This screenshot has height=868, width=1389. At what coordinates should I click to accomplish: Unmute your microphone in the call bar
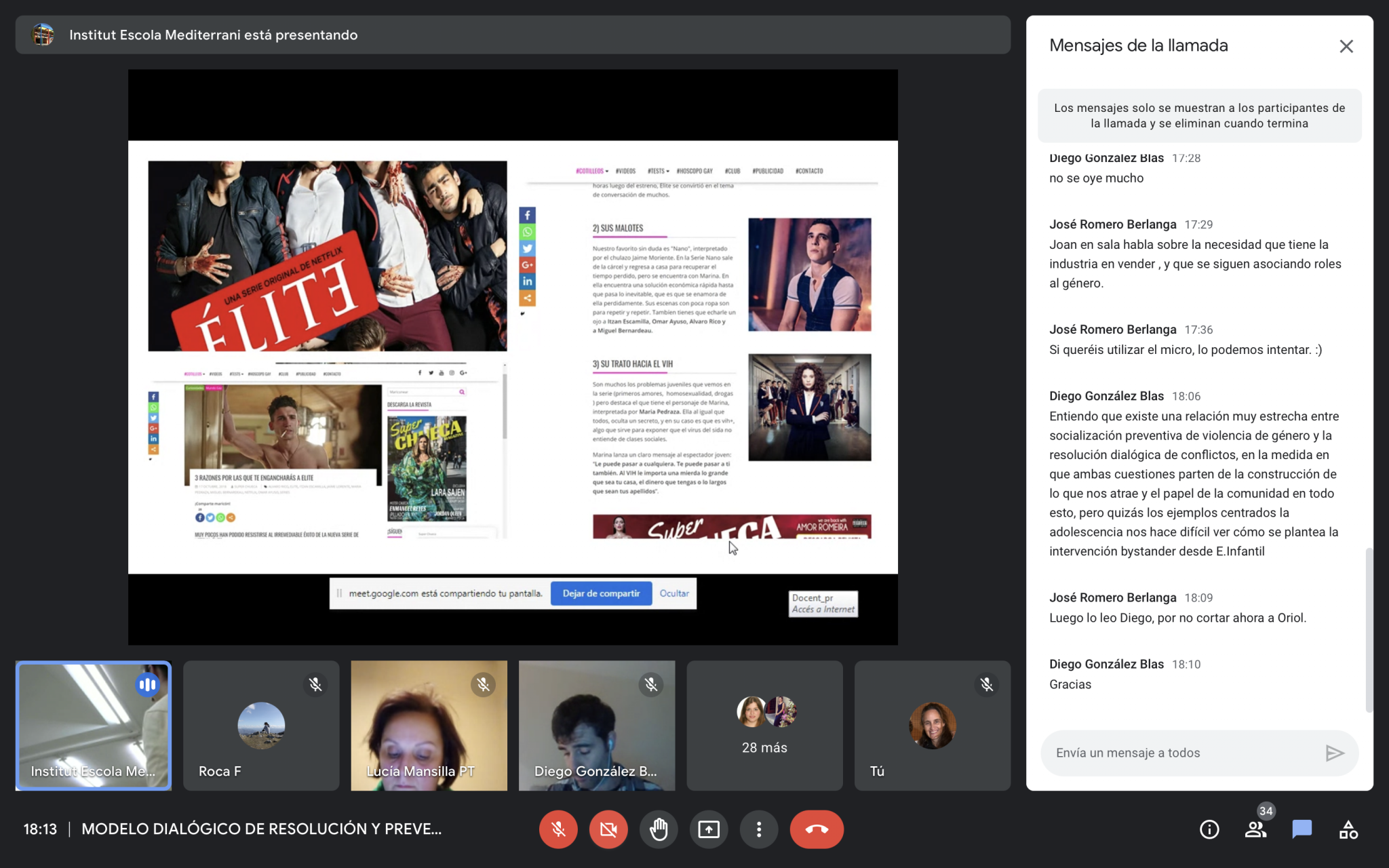point(558,829)
